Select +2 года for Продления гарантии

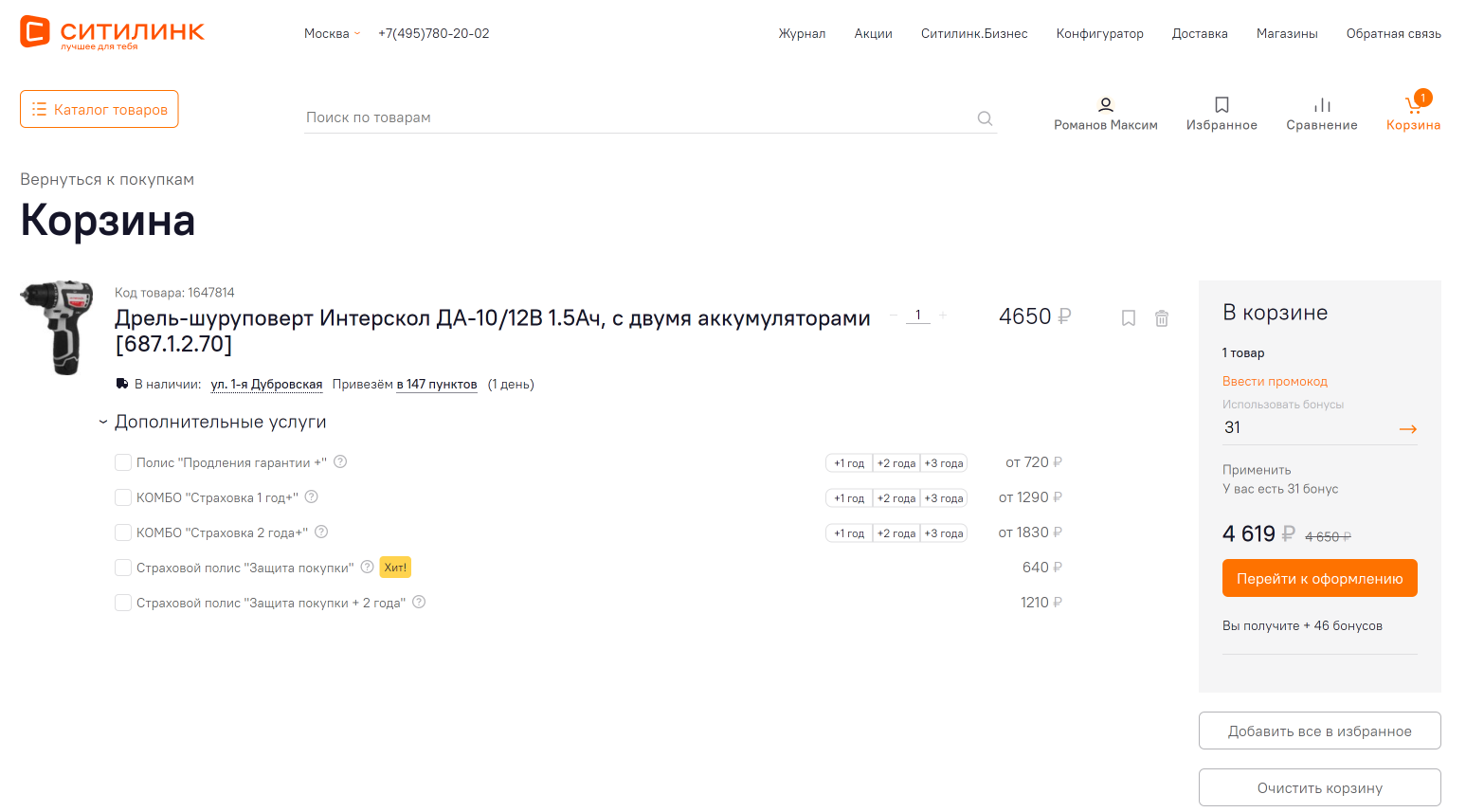(x=896, y=463)
